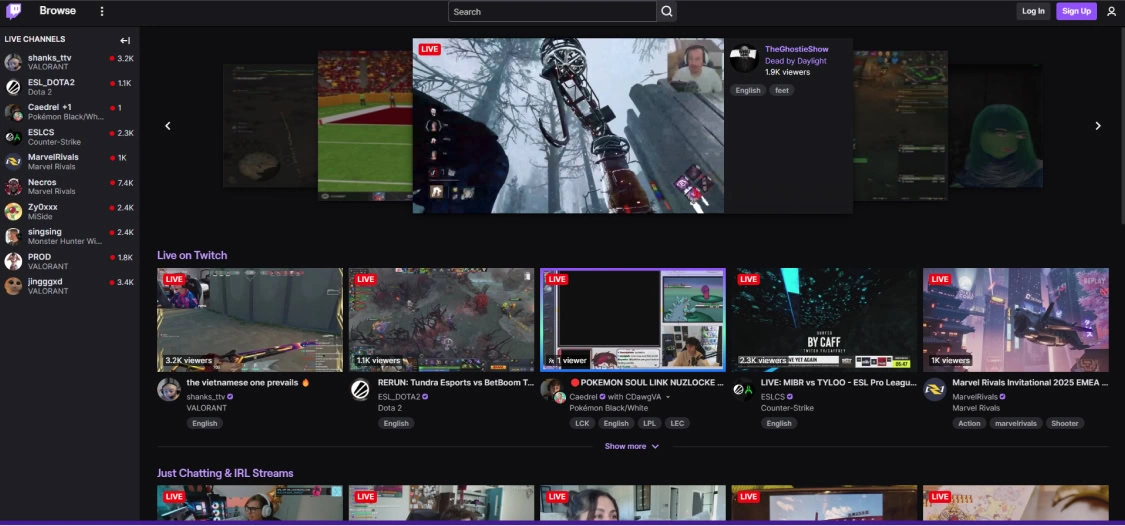The image size is (1125, 526).
Task: Click featured Dead by Daylight carousel video
Action: click(x=568, y=126)
